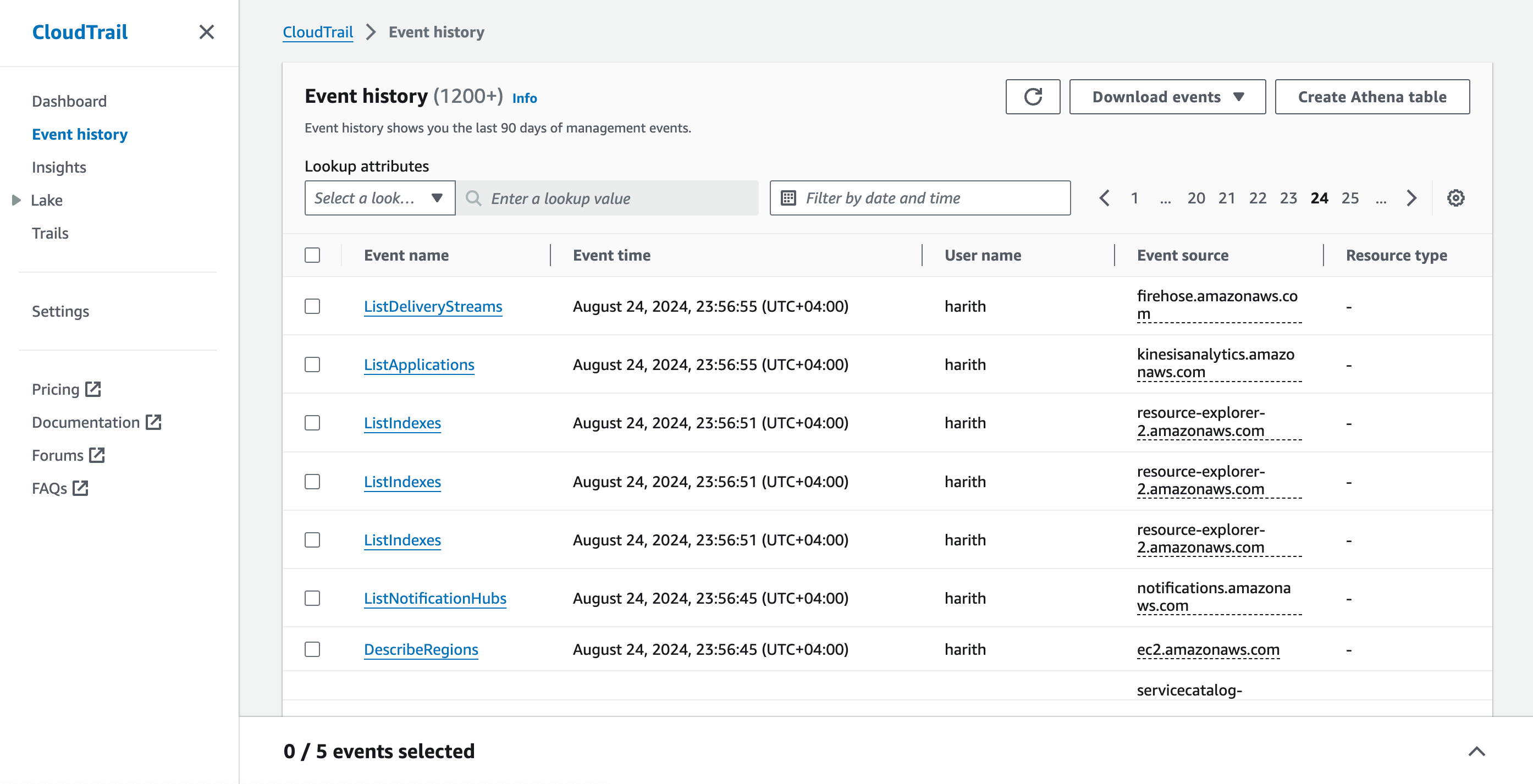Image resolution: width=1533 pixels, height=784 pixels.
Task: Go to page 25 of events
Action: [1350, 198]
